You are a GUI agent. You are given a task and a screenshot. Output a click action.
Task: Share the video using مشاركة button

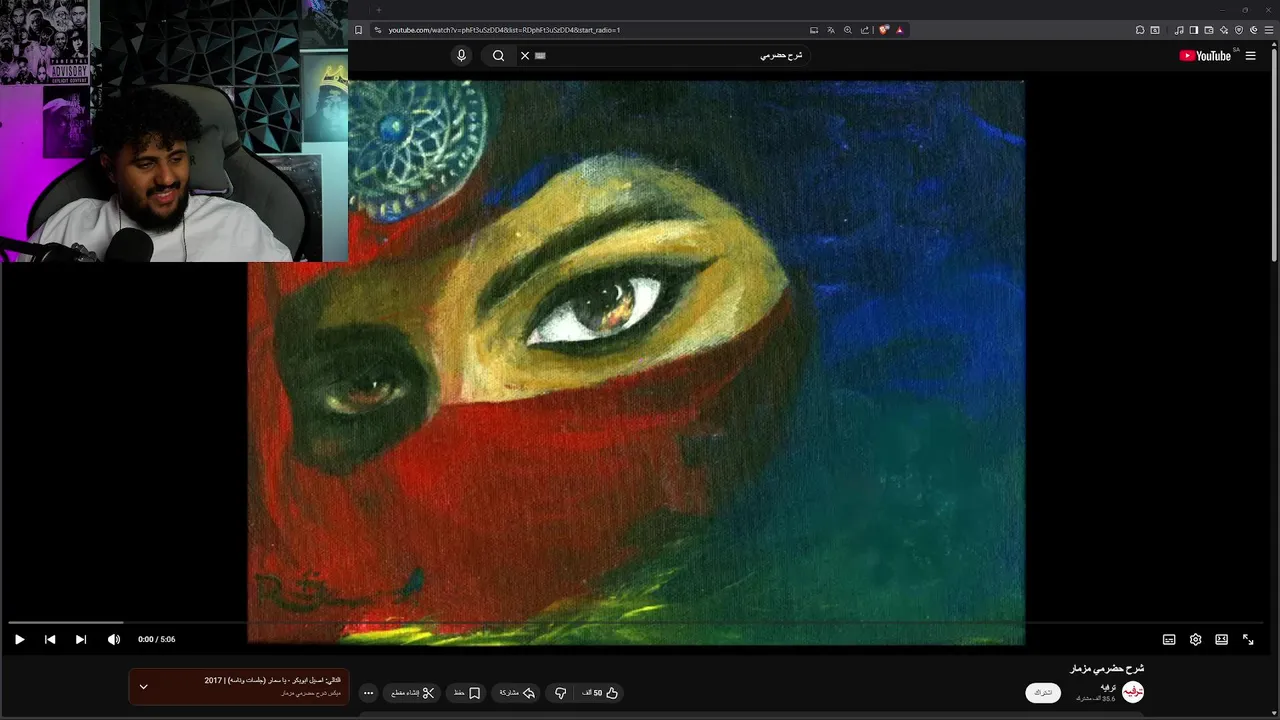click(517, 693)
